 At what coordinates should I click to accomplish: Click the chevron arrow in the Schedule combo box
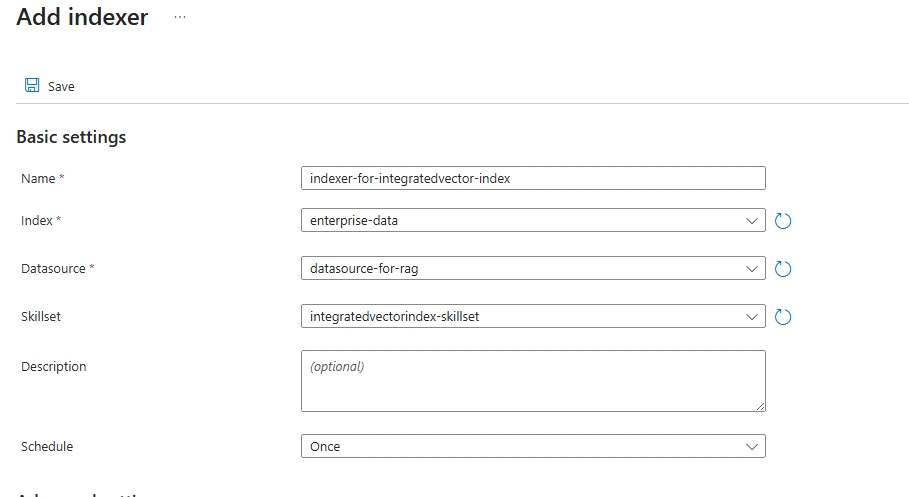coord(752,446)
